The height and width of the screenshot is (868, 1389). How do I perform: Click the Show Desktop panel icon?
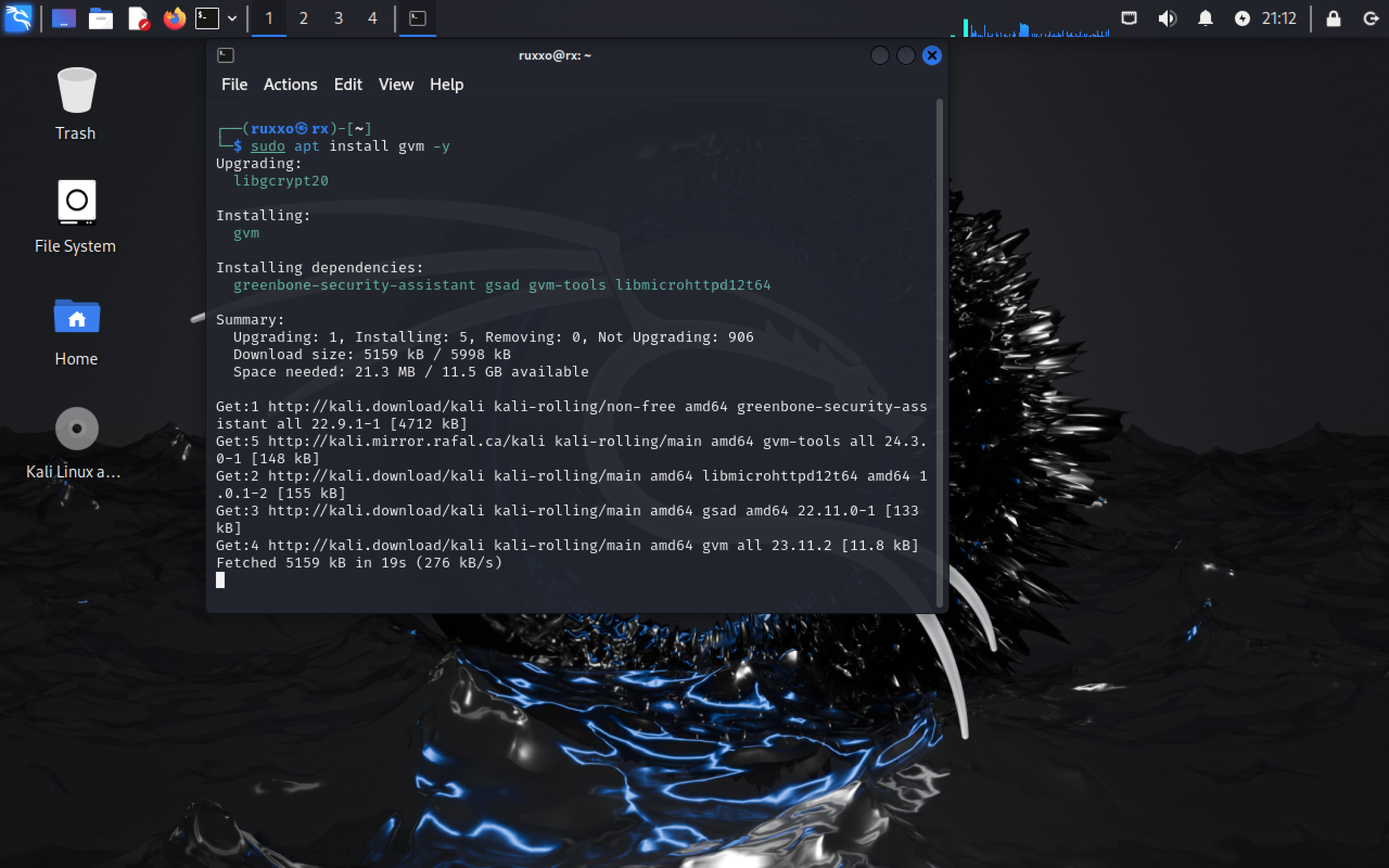[x=63, y=18]
